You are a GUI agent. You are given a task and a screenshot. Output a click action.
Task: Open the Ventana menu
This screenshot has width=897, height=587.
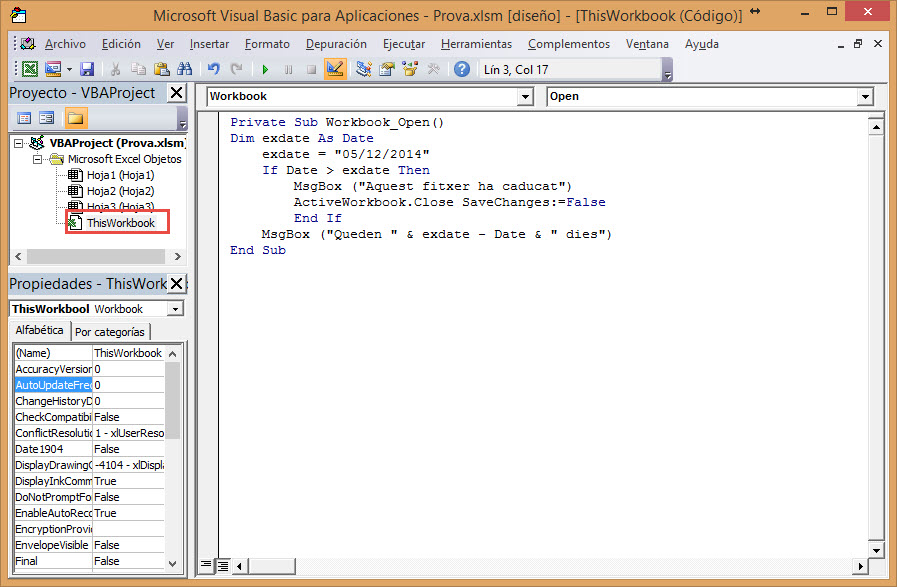pos(647,44)
